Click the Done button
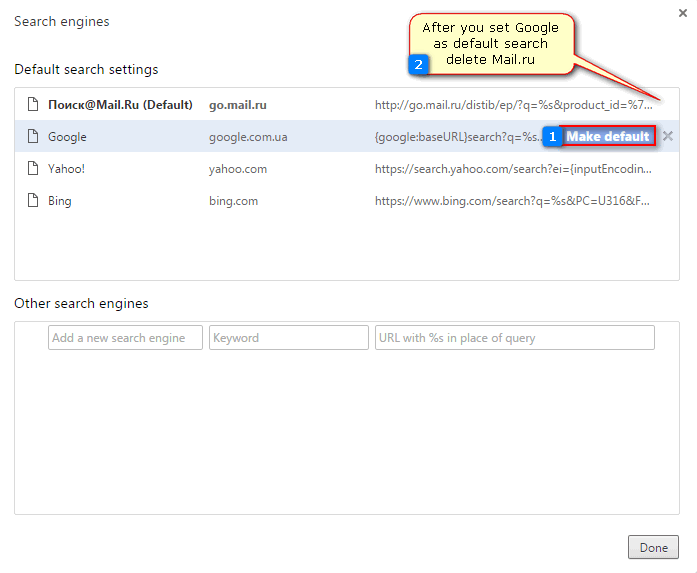Image resolution: width=697 pixels, height=573 pixels. (x=653, y=547)
